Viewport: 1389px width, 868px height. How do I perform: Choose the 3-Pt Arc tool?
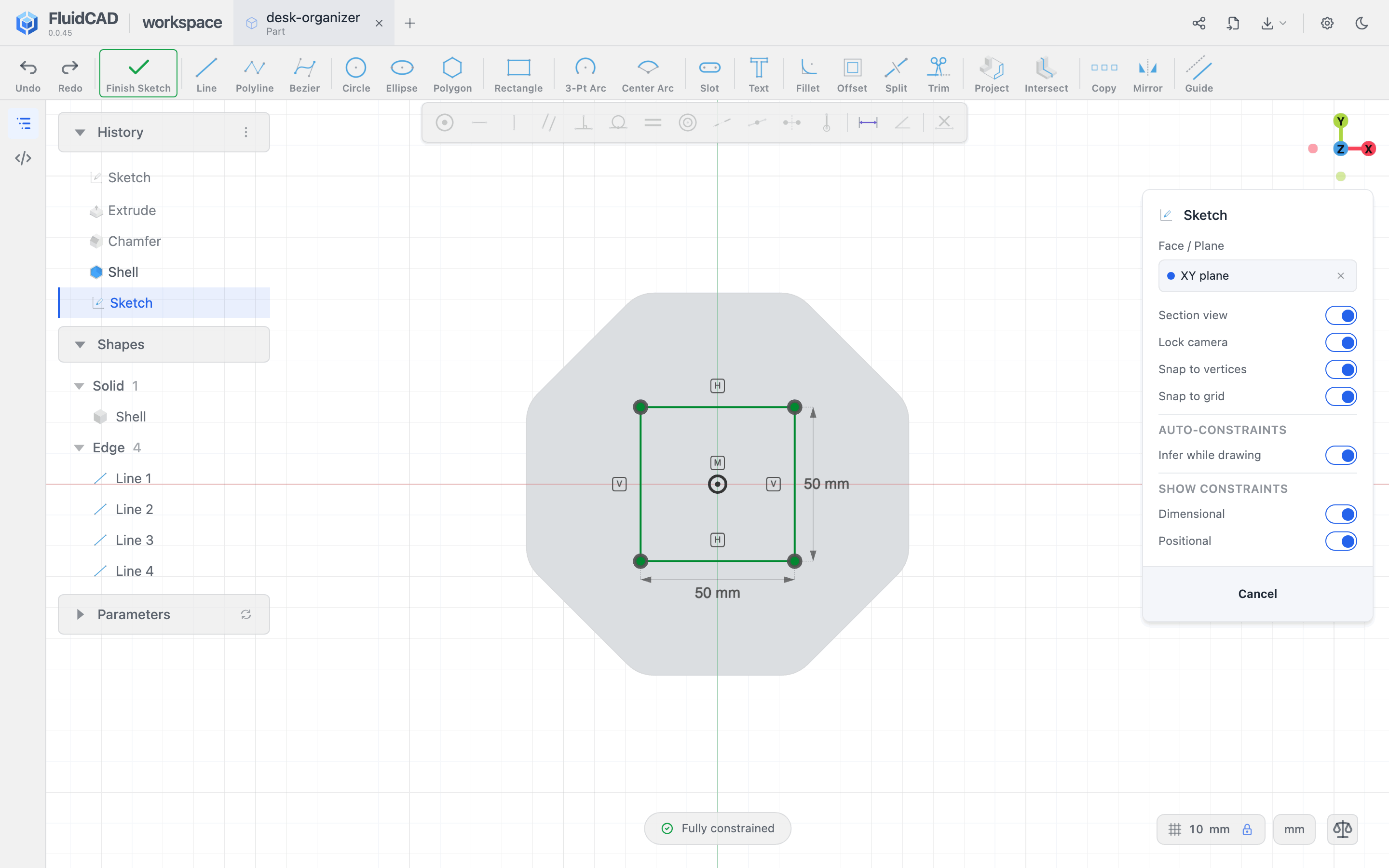[586, 74]
